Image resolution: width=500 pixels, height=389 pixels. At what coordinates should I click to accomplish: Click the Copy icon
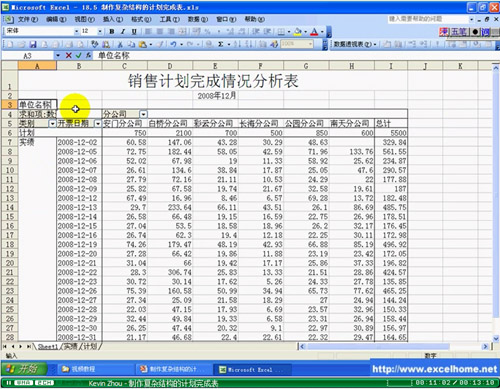point(131,44)
